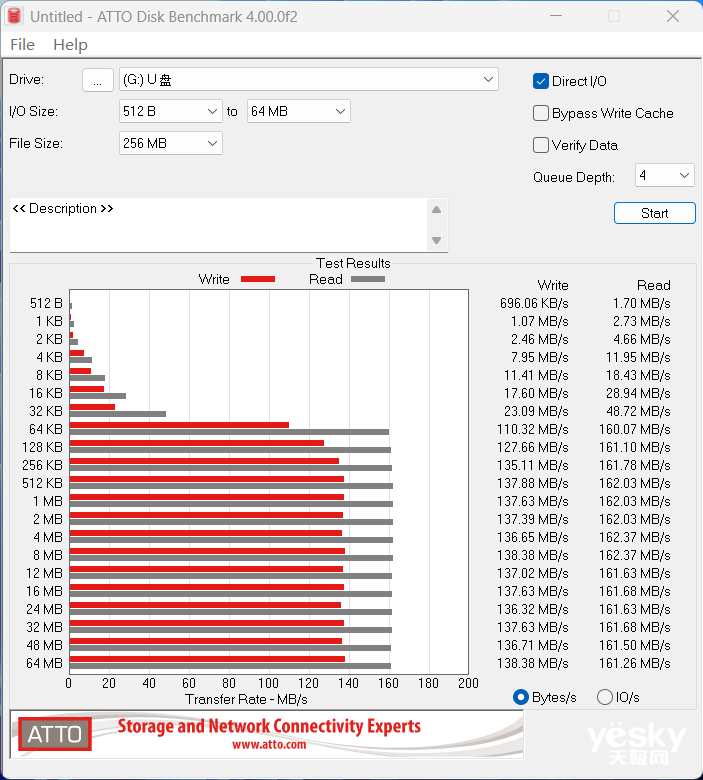This screenshot has width=703, height=780.
Task: Select the IO/s radio button
Action: tap(604, 697)
